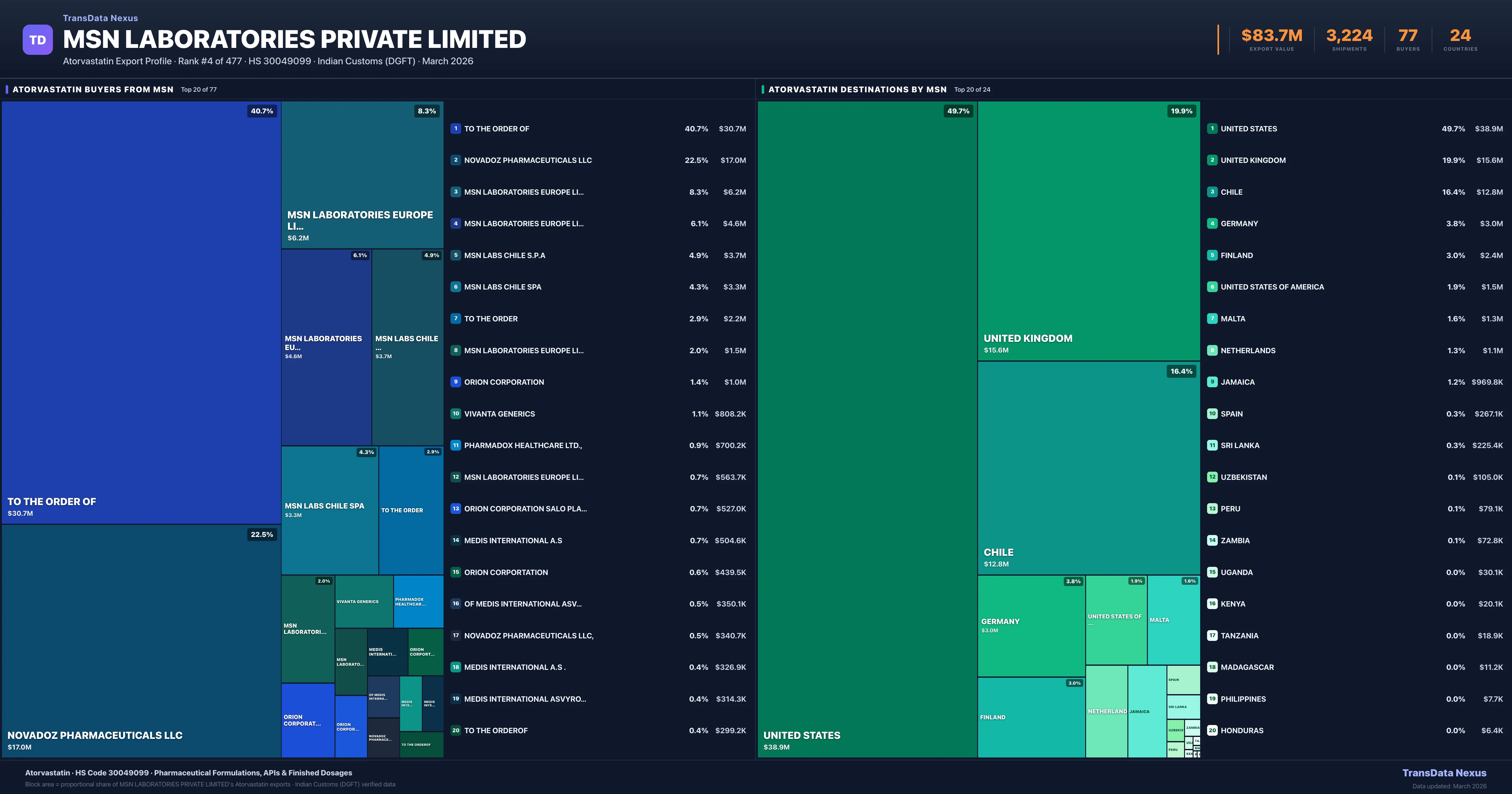This screenshot has height=794, width=1512.
Task: Click the rank 3 badge beside CHILE
Action: (1212, 192)
